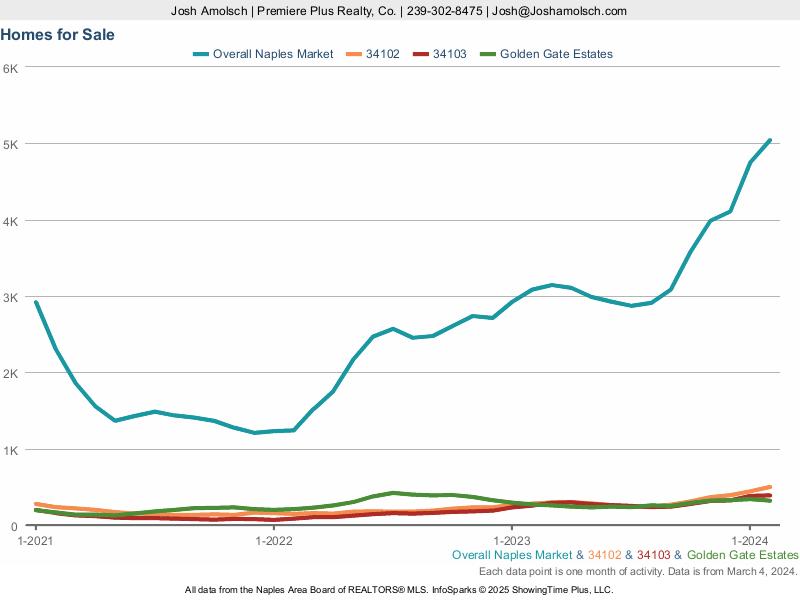Click the 1K y-axis label
This screenshot has width=800, height=600.
point(10,451)
